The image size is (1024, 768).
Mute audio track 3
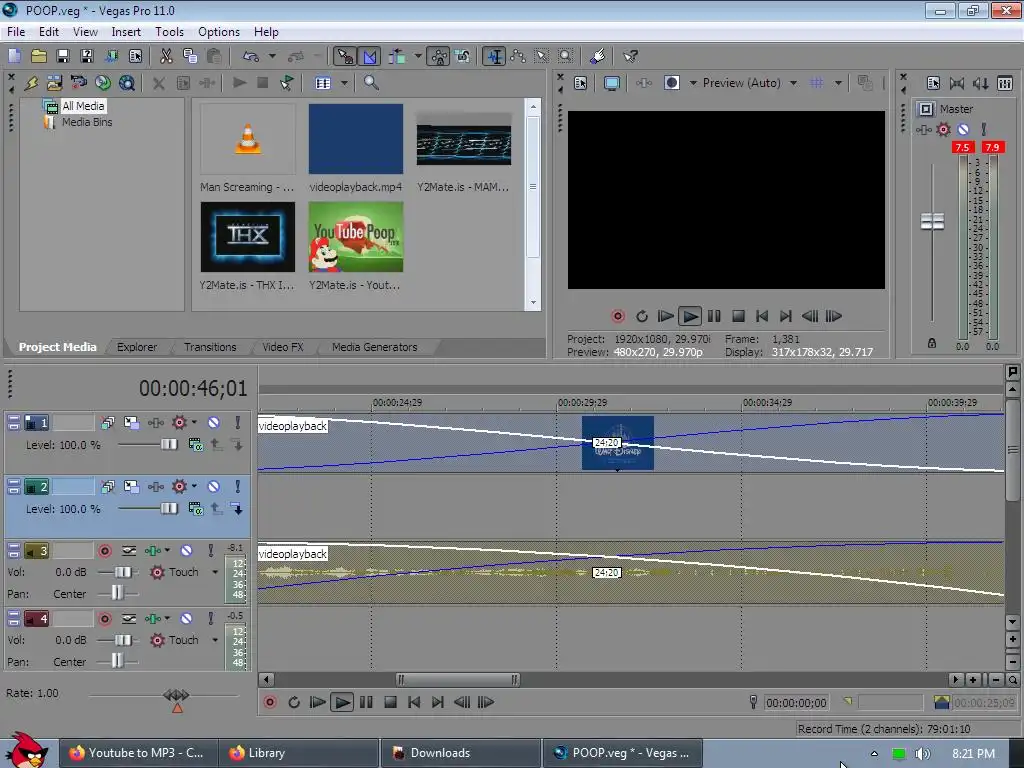click(186, 551)
